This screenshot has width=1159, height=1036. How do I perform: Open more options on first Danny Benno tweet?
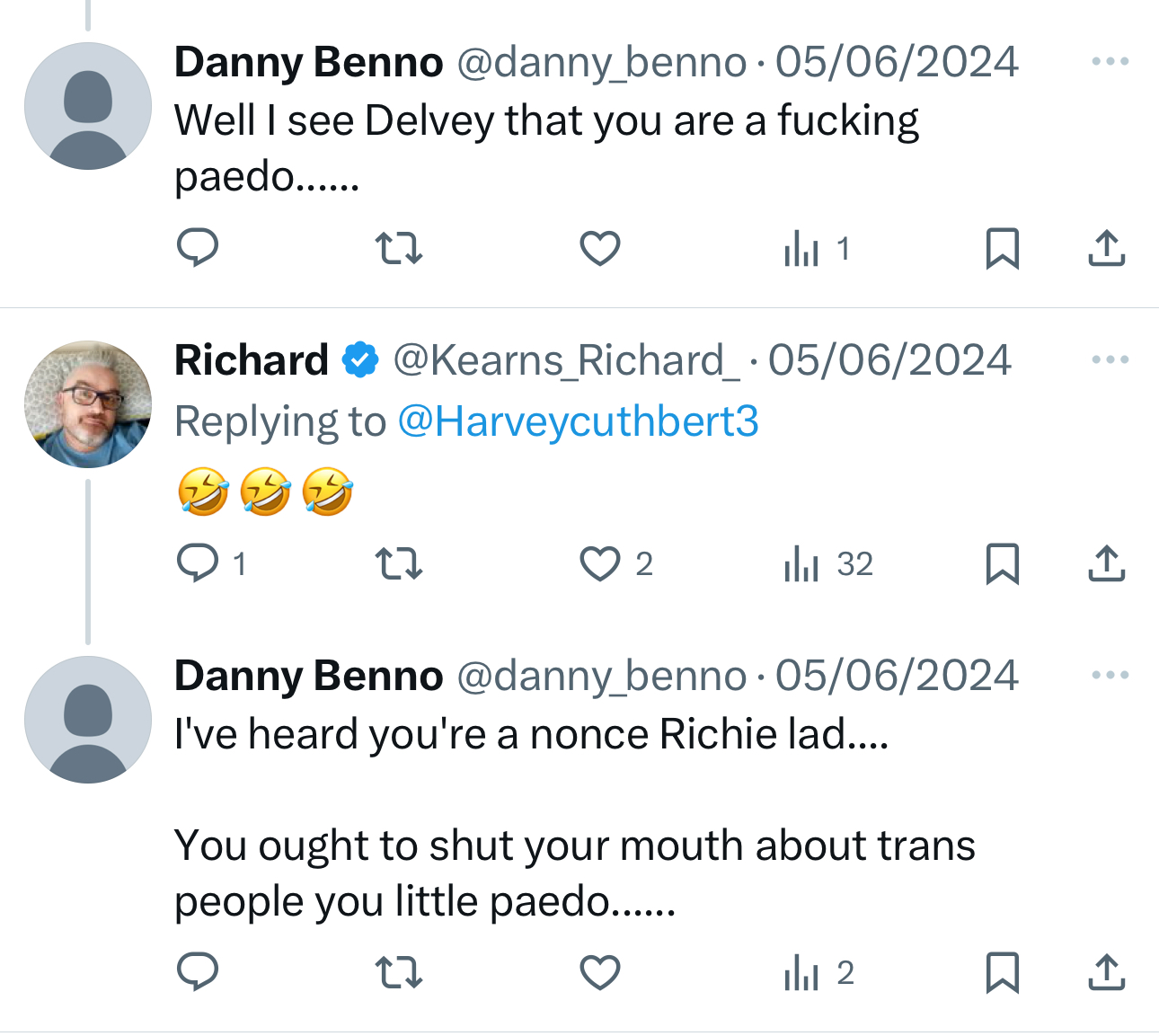pos(1110,61)
